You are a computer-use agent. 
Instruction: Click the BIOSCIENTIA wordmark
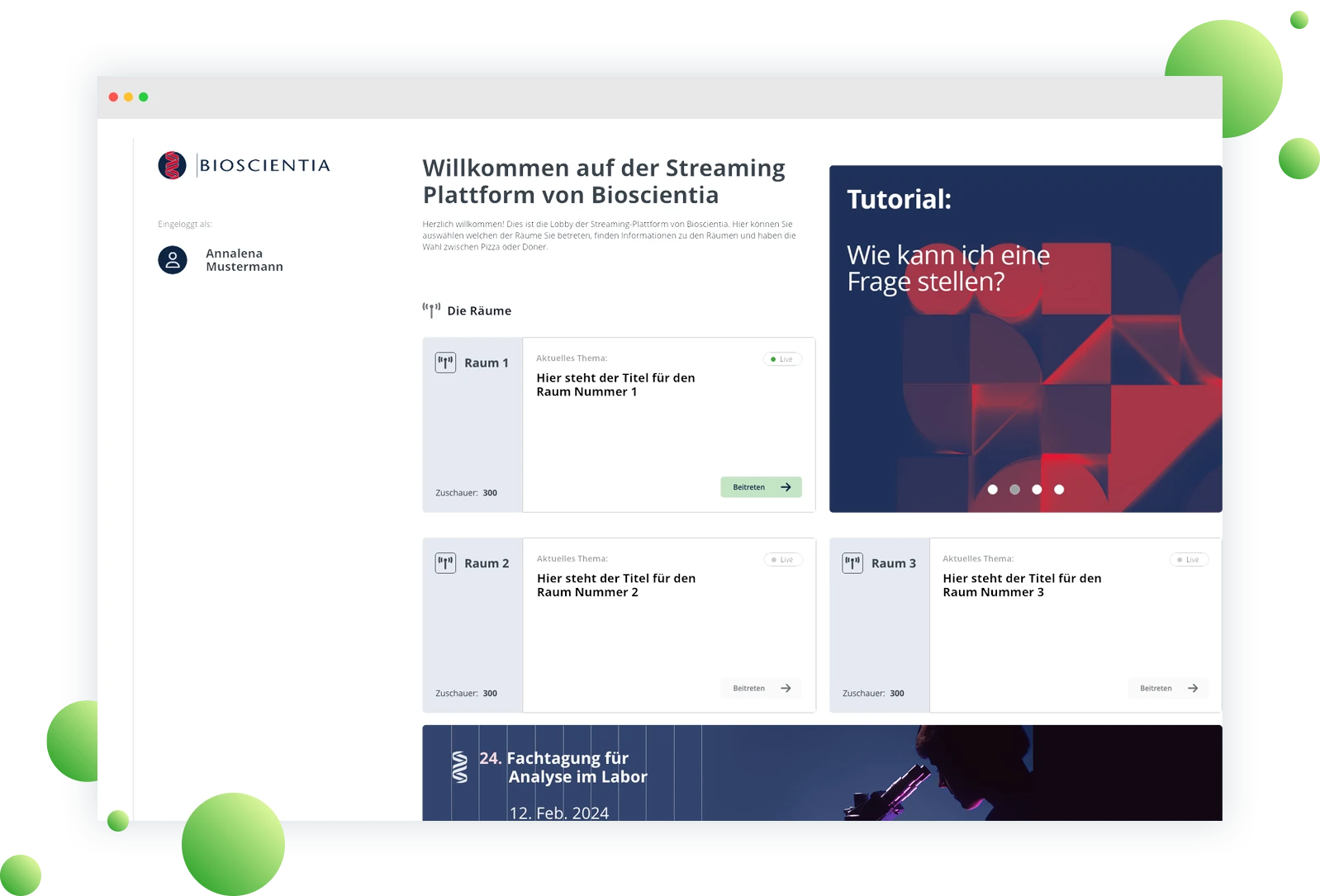coord(264,165)
